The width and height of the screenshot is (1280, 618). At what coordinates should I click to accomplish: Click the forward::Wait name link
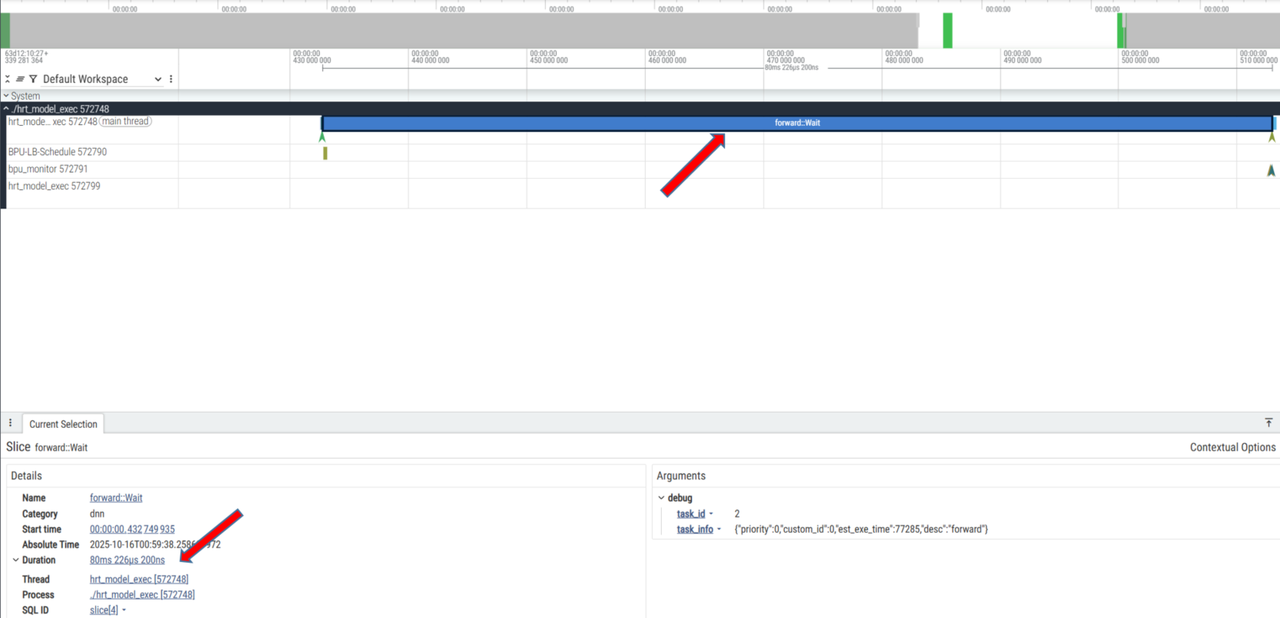[116, 498]
